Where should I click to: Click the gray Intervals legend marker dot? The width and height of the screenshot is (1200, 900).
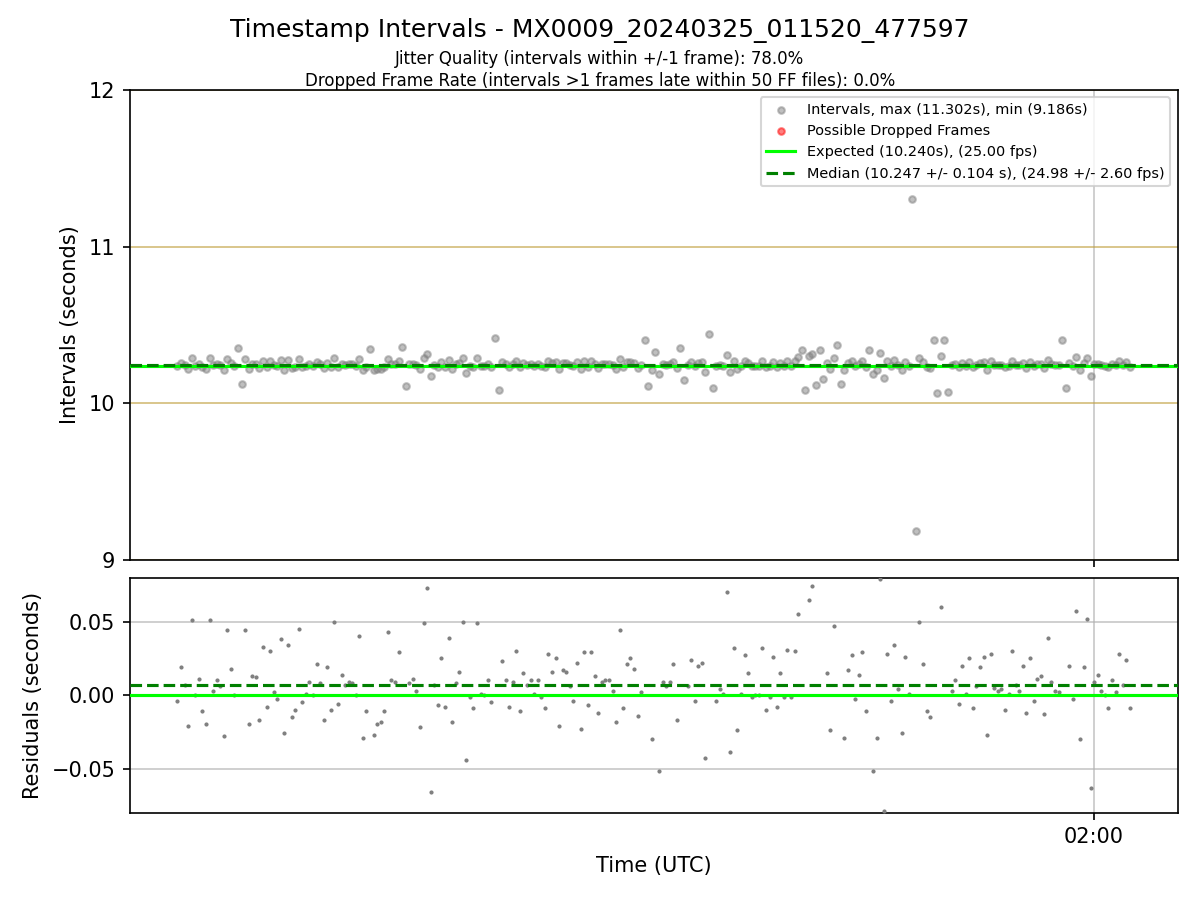[782, 109]
